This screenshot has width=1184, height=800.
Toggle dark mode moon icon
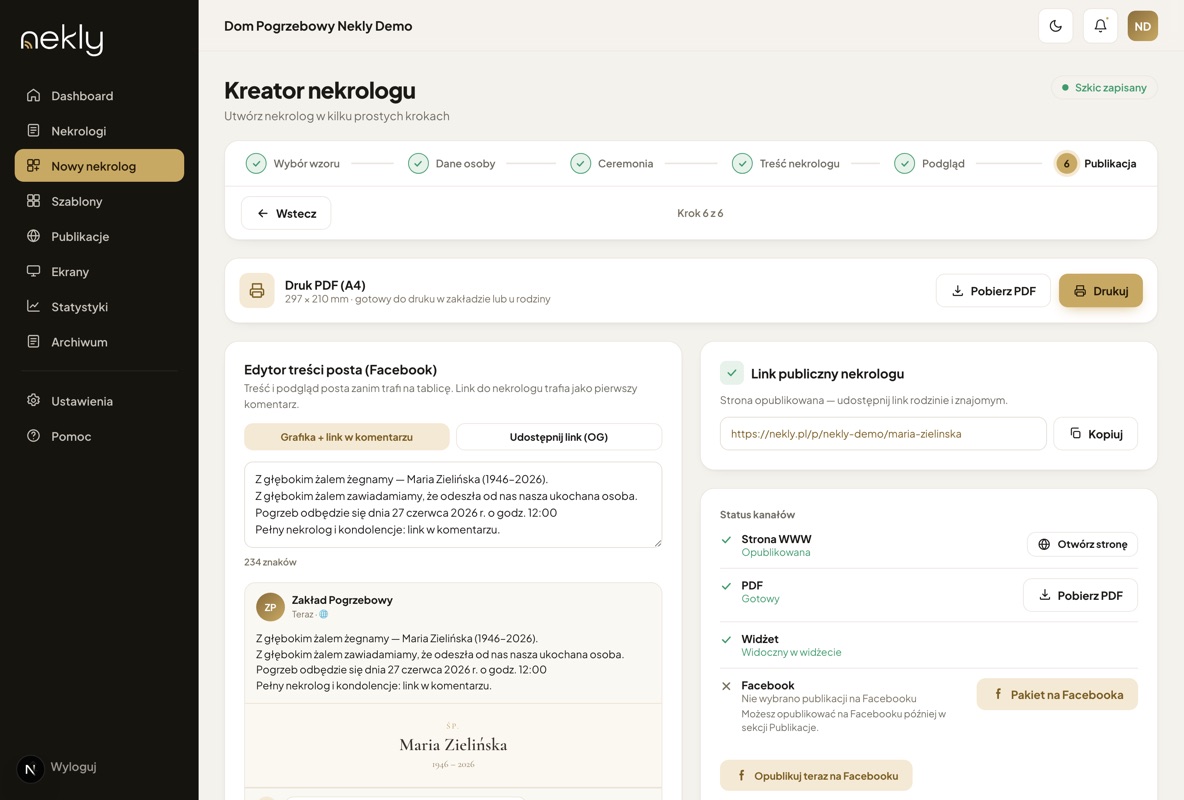(1056, 26)
